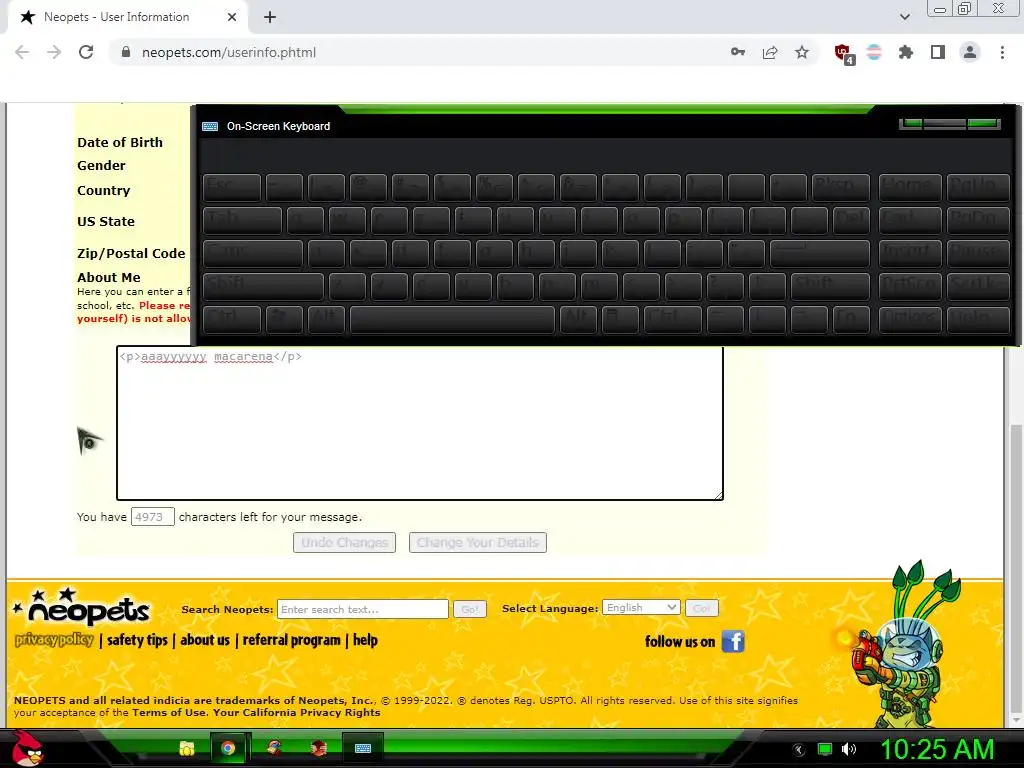Focus the Search Neopets field

click(x=363, y=609)
